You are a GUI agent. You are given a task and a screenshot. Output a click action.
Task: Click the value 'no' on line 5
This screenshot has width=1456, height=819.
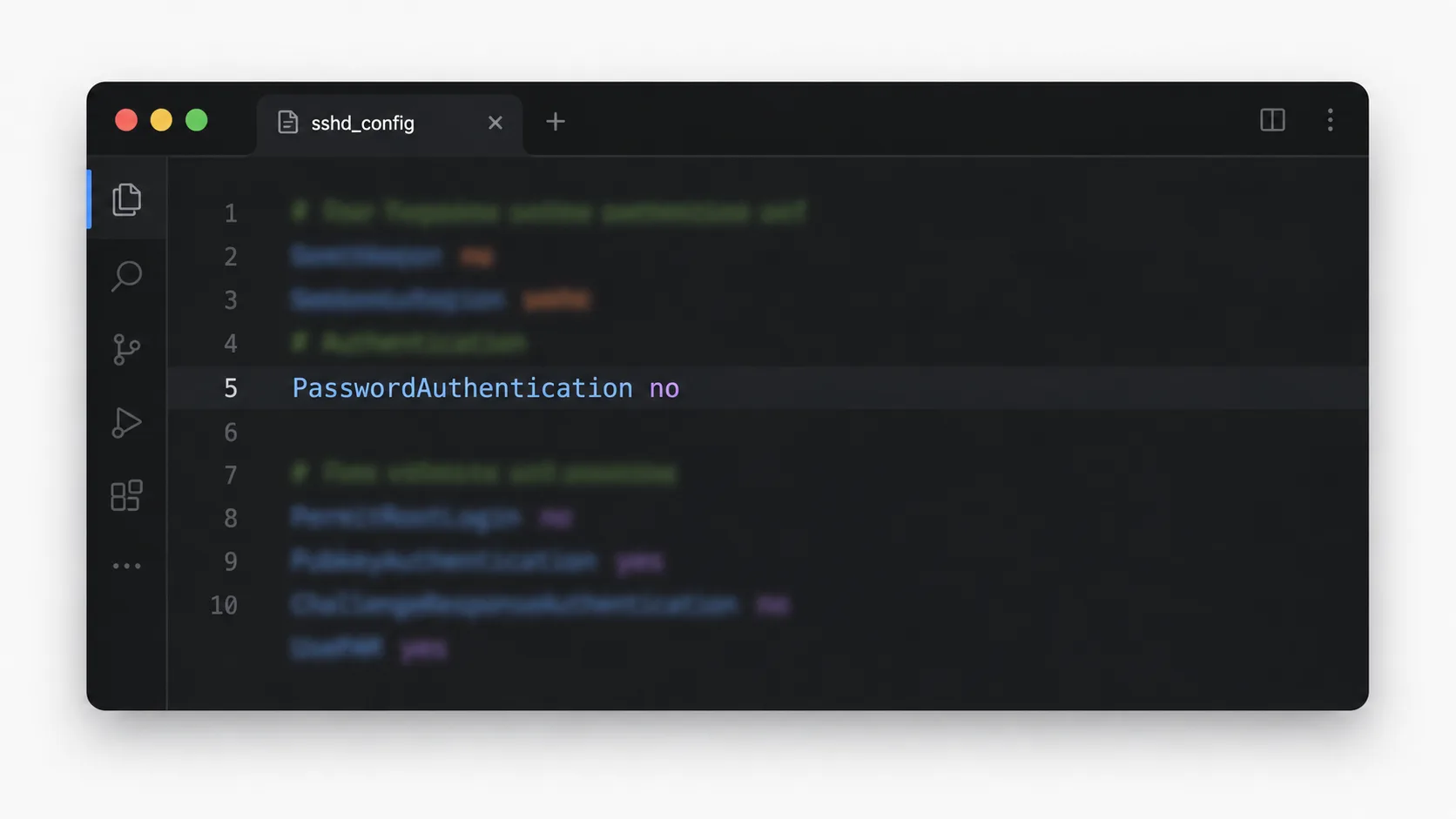click(x=664, y=388)
